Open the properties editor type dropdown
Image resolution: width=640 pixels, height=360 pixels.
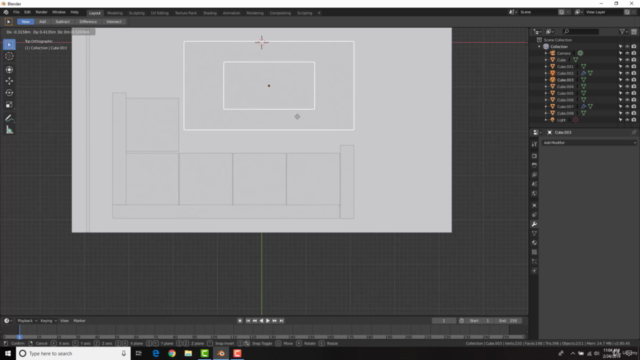coord(537,133)
